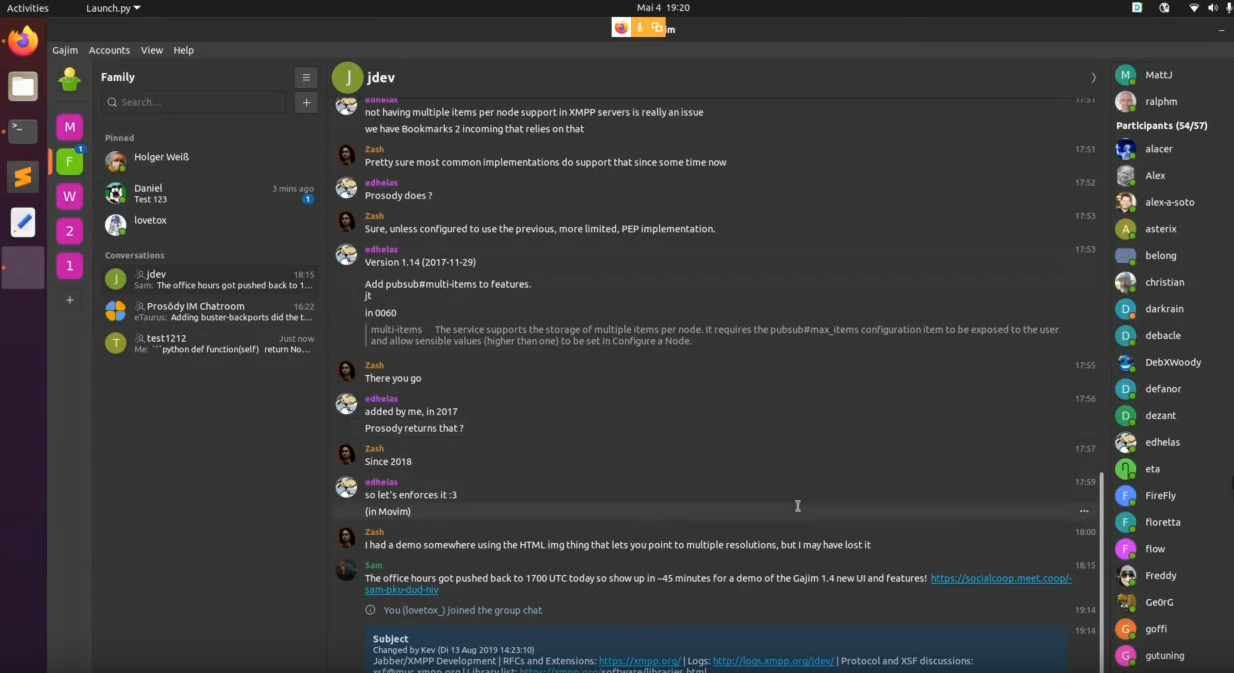1234x673 pixels.
Task: Open the Gajim menu
Action: click(65, 50)
